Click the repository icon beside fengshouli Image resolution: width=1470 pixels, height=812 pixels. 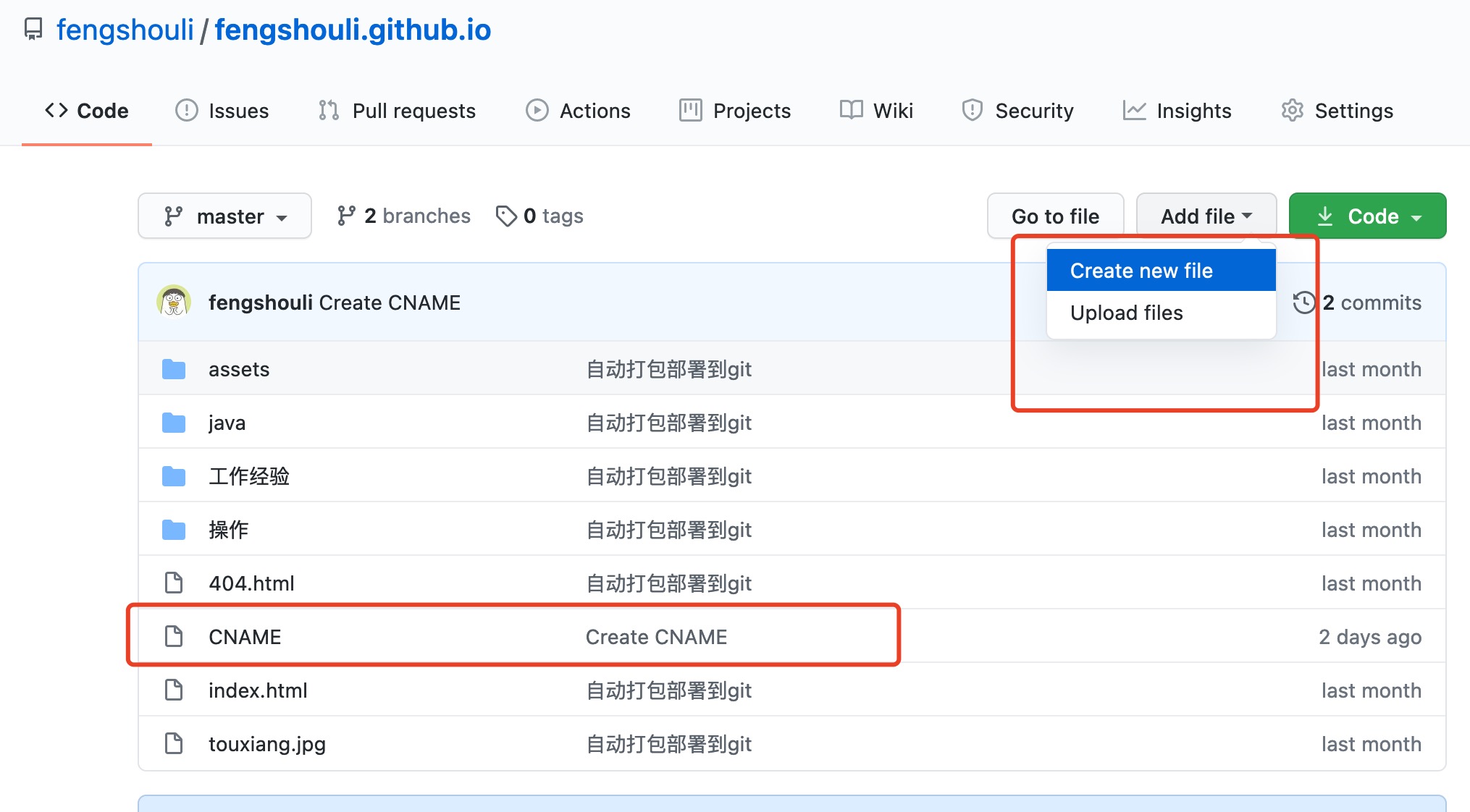tap(33, 30)
